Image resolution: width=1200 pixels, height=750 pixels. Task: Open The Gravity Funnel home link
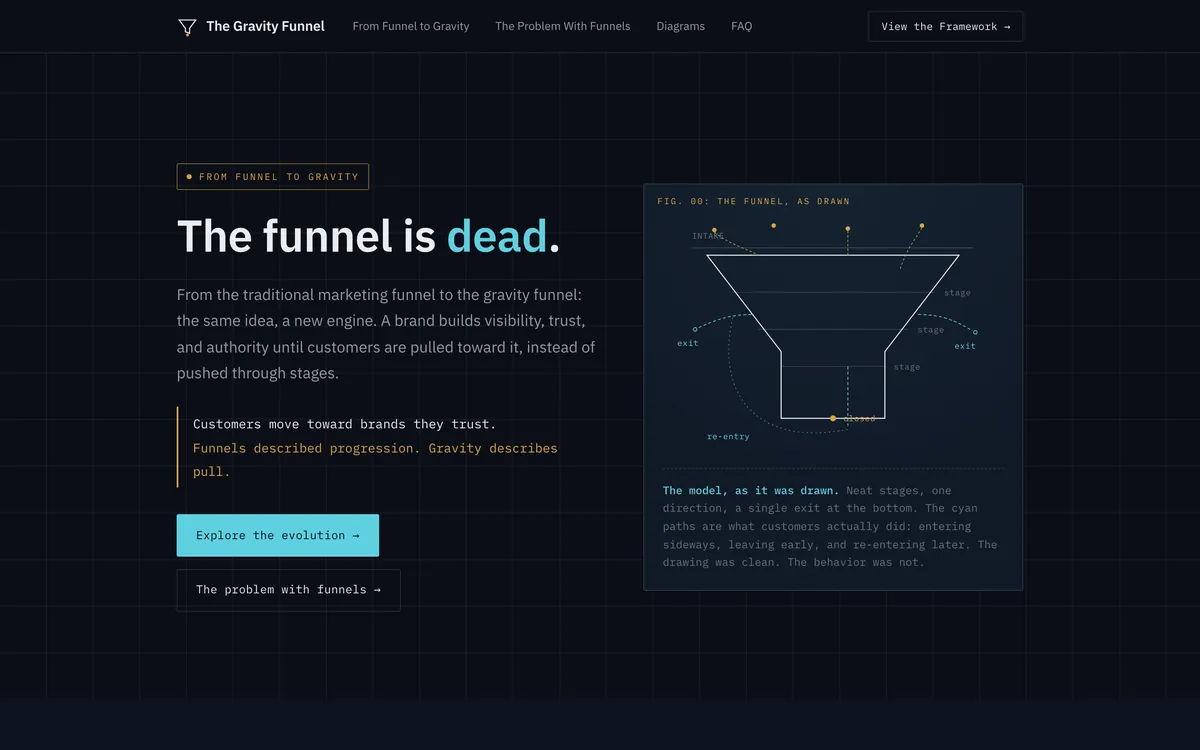(x=251, y=27)
